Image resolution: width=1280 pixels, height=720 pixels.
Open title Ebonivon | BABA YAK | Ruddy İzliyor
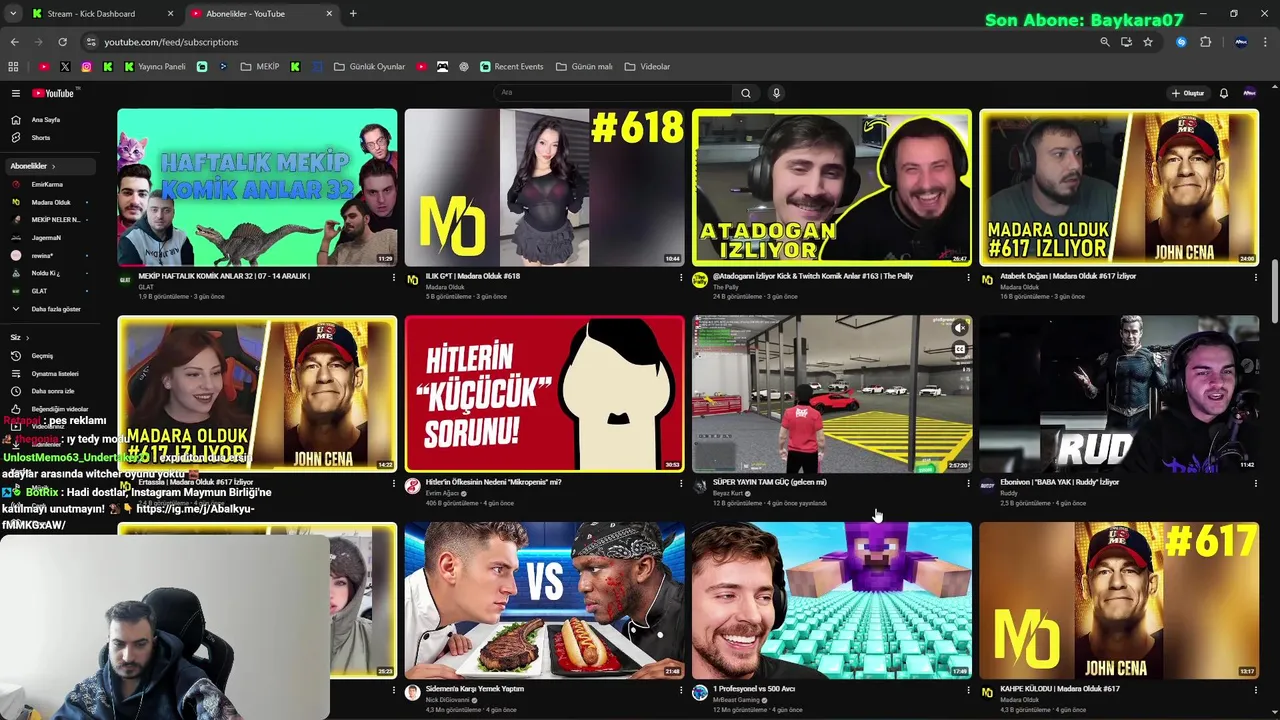pos(1059,482)
